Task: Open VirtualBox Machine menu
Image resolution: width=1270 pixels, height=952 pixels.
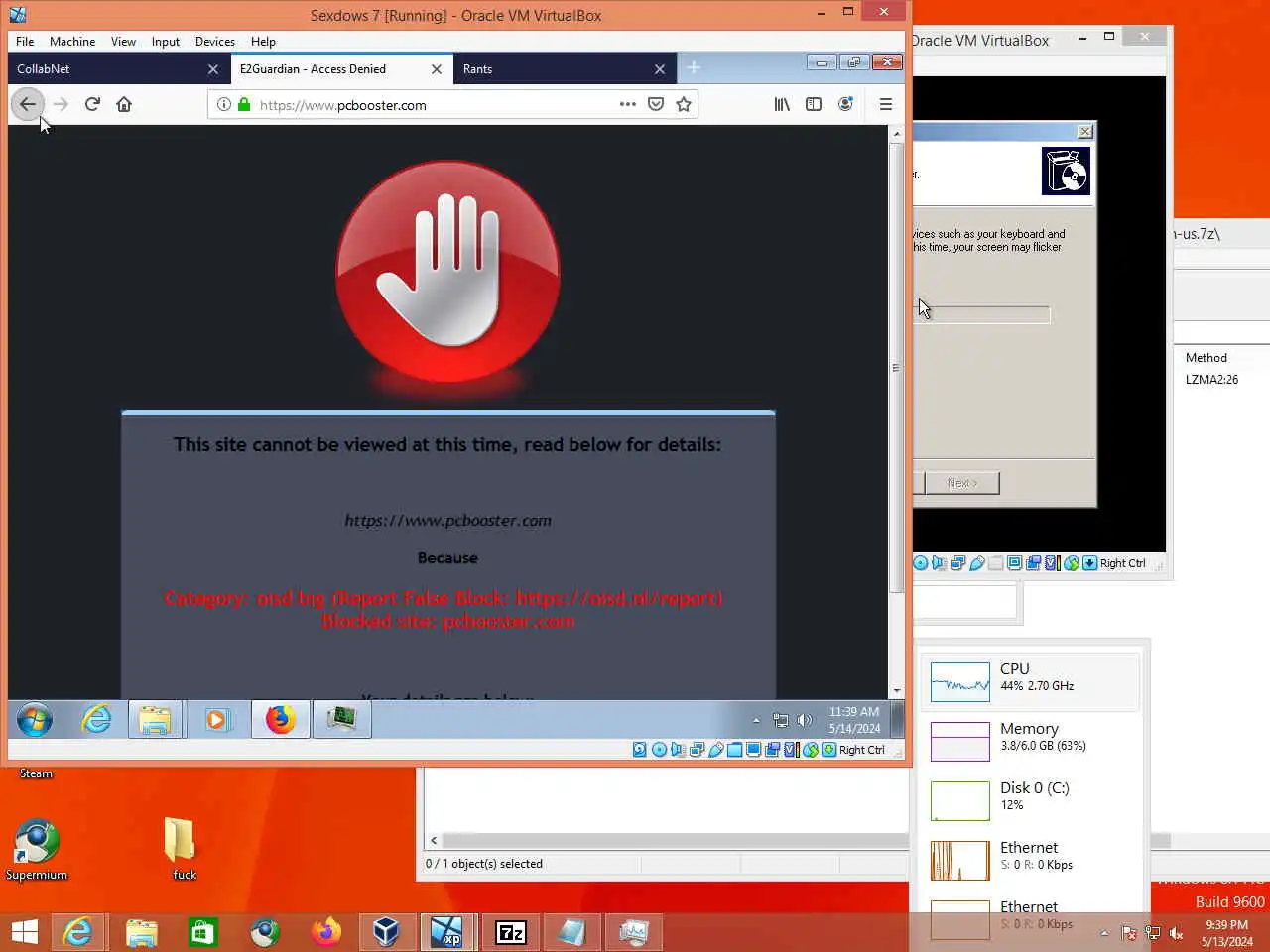Action: click(72, 42)
